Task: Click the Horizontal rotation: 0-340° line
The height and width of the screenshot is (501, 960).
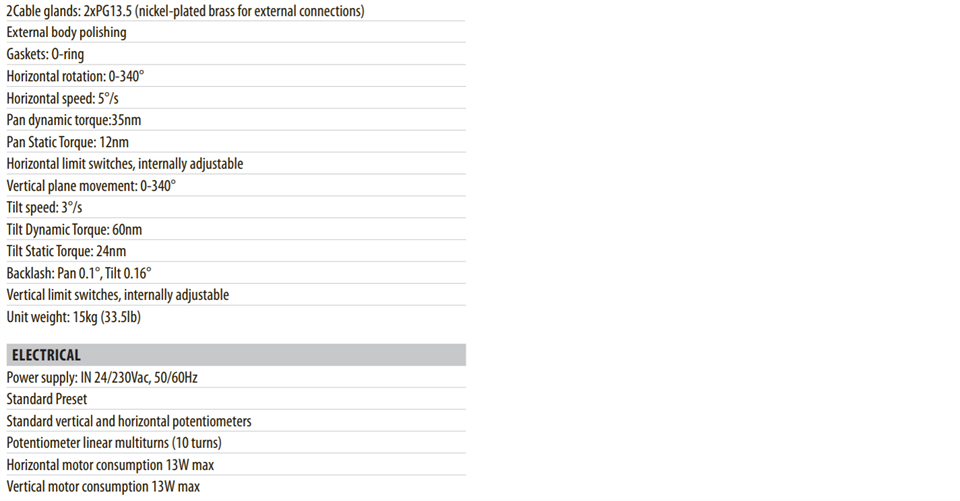Action: [76, 76]
